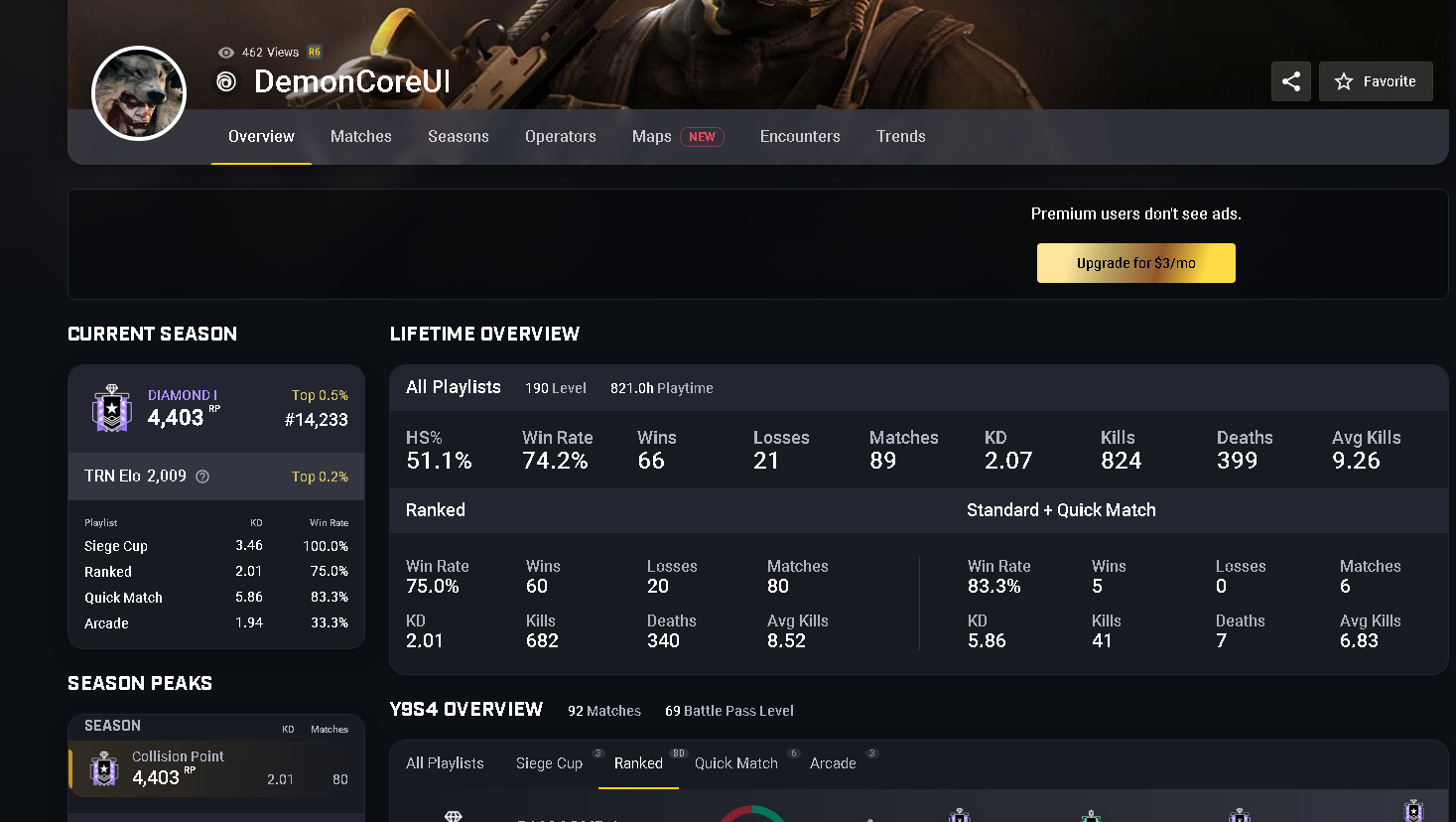Click the TRN Elo help question icon
Viewport: 1456px width, 822px height.
pos(202,477)
